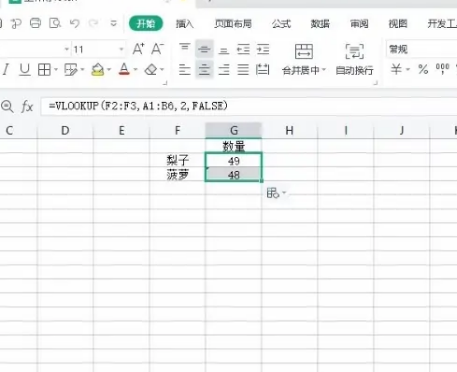
Task: Switch to the 开始 ribbon tab
Action: [146, 24]
